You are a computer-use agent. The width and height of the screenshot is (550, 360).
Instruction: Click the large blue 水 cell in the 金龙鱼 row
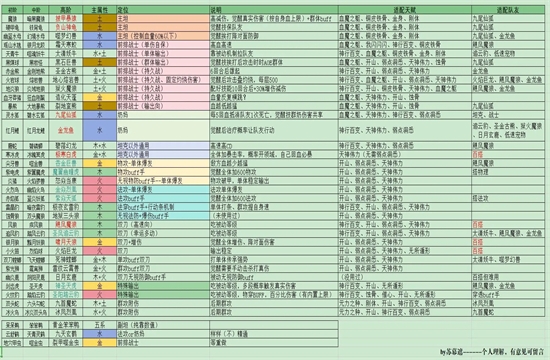[x=100, y=131]
